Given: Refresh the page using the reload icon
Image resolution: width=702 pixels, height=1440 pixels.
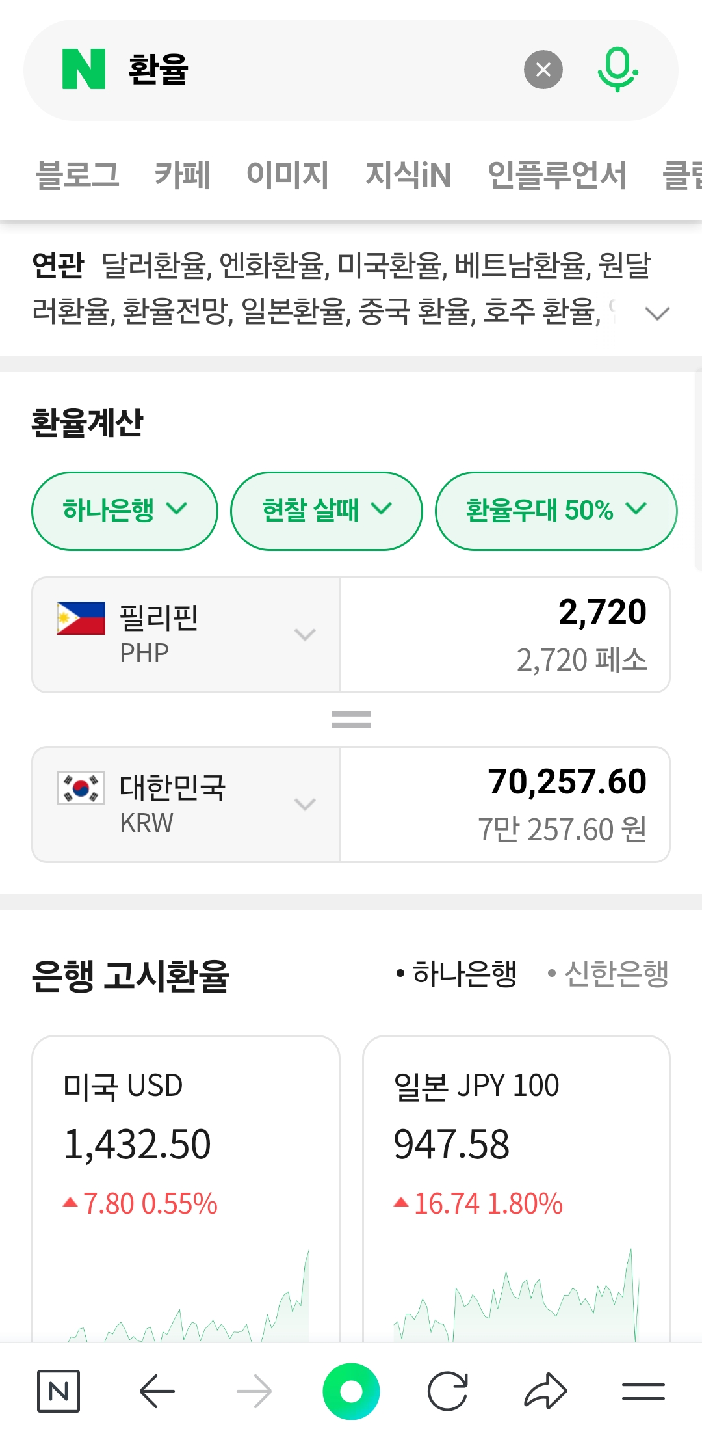Looking at the screenshot, I should tap(448, 1390).
